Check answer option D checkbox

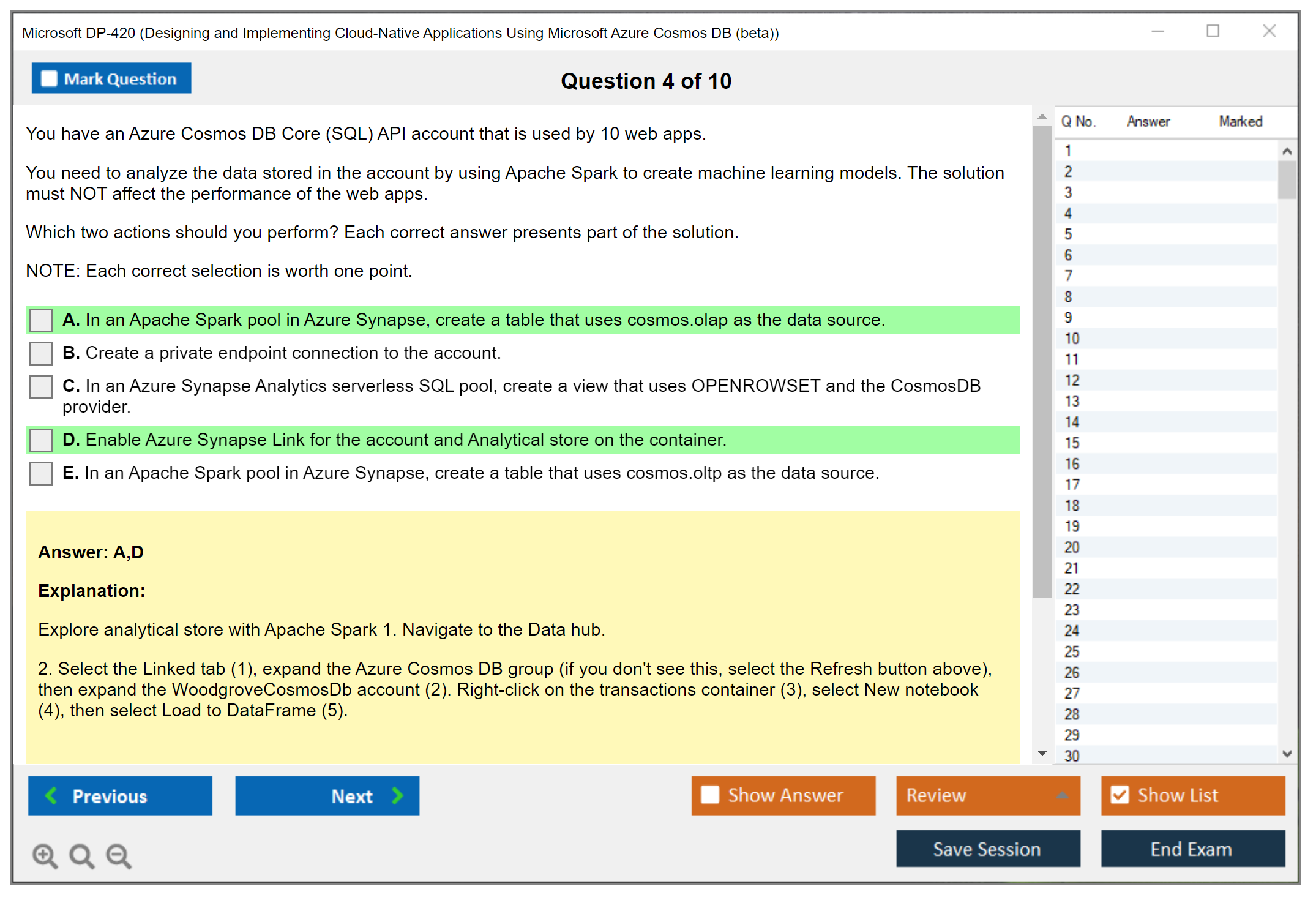[x=41, y=440]
